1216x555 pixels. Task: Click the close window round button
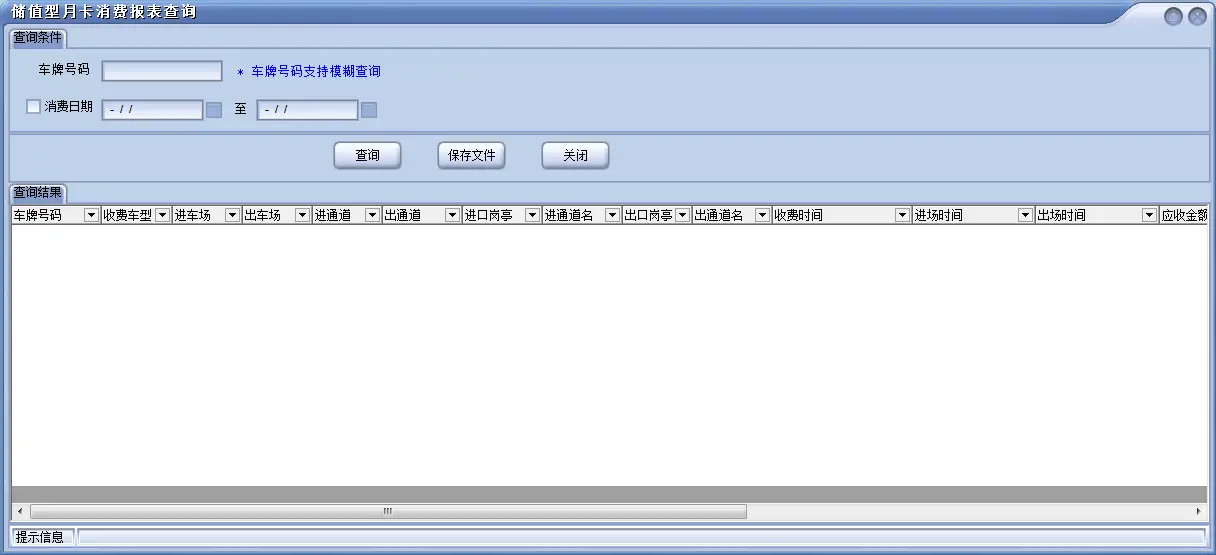(x=1196, y=16)
